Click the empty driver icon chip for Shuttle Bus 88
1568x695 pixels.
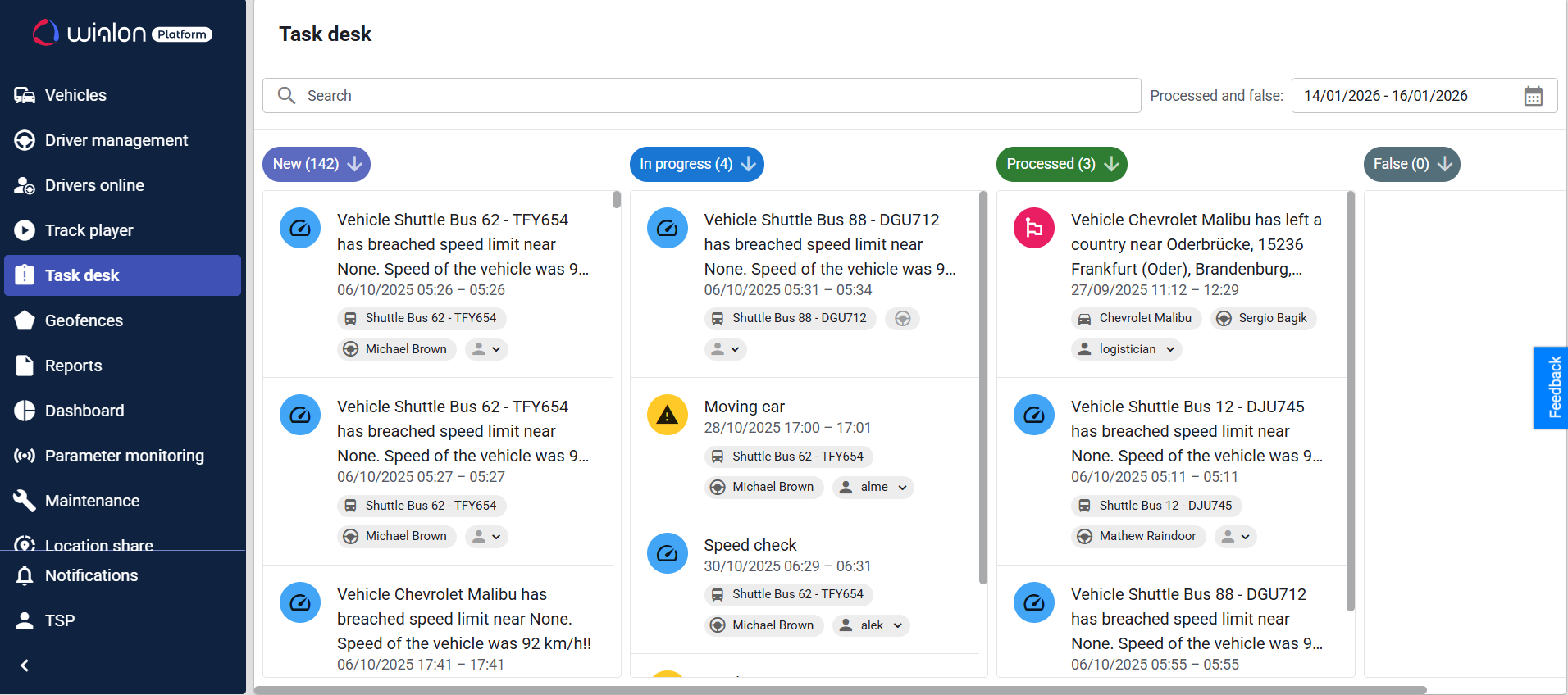[902, 319]
